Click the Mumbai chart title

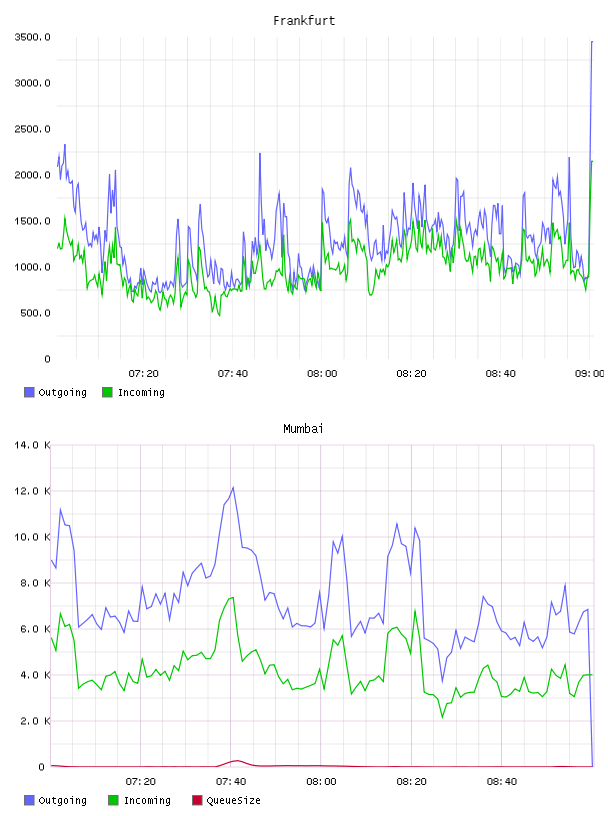[x=303, y=429]
